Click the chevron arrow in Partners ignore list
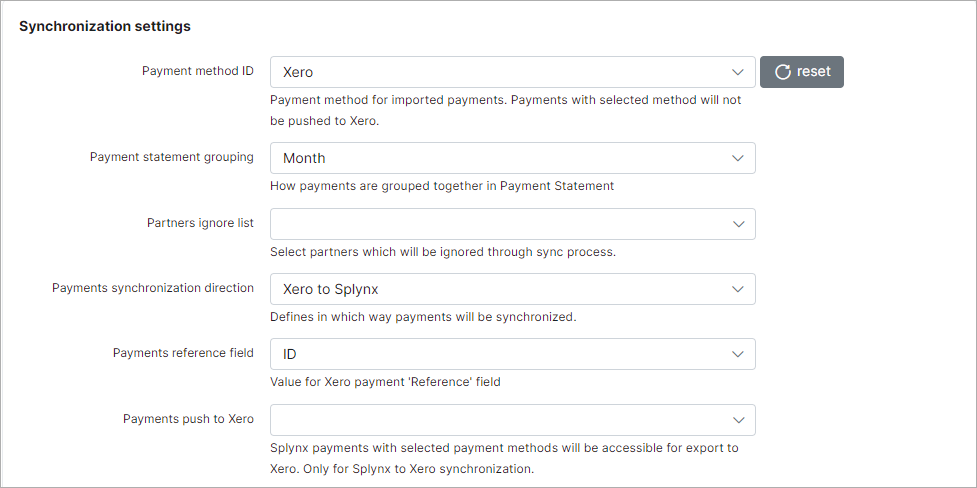The height and width of the screenshot is (488, 977). point(738,224)
